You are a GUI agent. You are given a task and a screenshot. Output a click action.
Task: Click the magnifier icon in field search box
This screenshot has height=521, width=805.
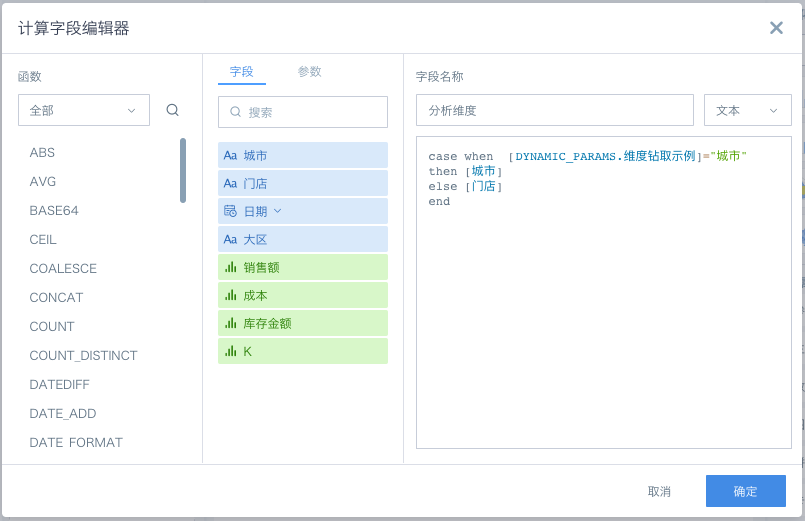coord(235,112)
